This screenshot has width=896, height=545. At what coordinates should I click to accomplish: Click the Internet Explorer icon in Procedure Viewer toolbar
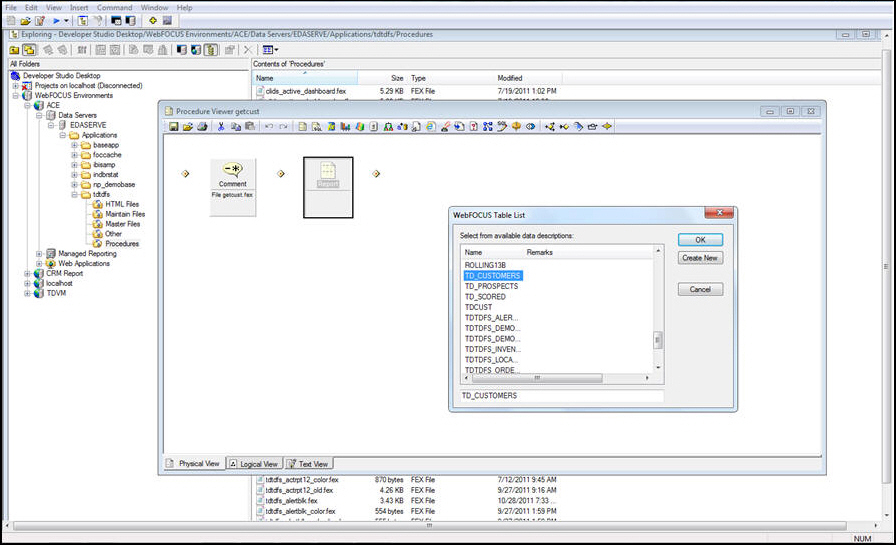431,127
